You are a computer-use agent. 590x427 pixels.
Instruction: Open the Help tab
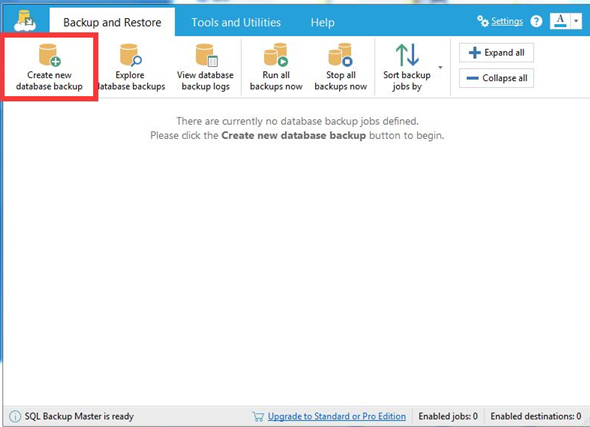[x=322, y=23]
